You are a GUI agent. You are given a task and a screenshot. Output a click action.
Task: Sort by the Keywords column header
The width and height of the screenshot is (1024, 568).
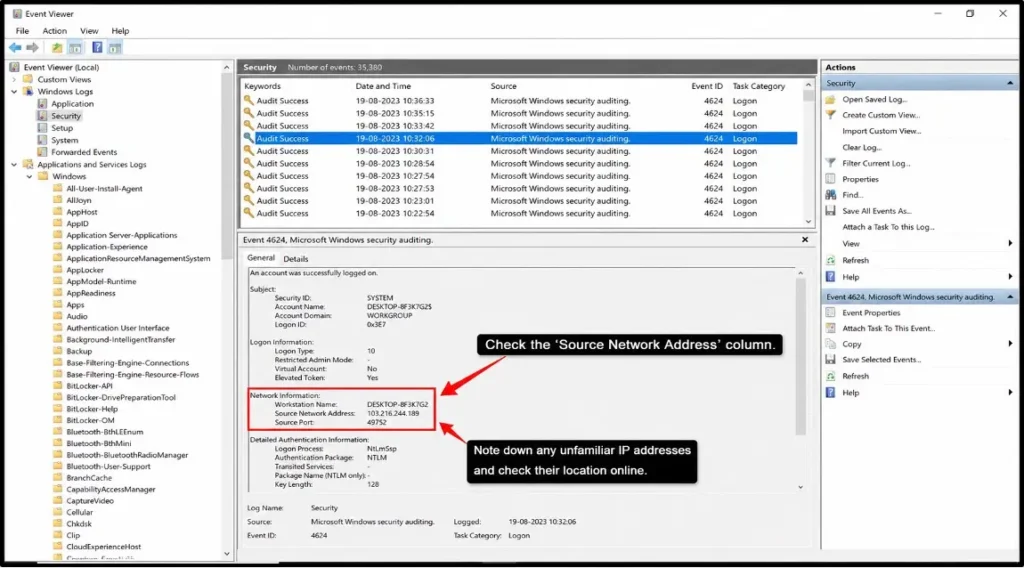click(263, 86)
